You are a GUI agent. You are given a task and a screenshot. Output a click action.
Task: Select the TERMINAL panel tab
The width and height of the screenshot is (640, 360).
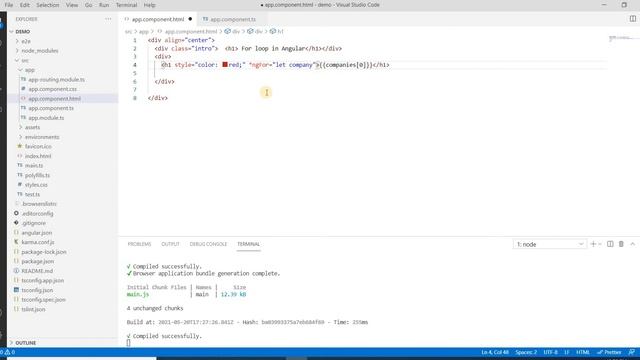click(248, 244)
